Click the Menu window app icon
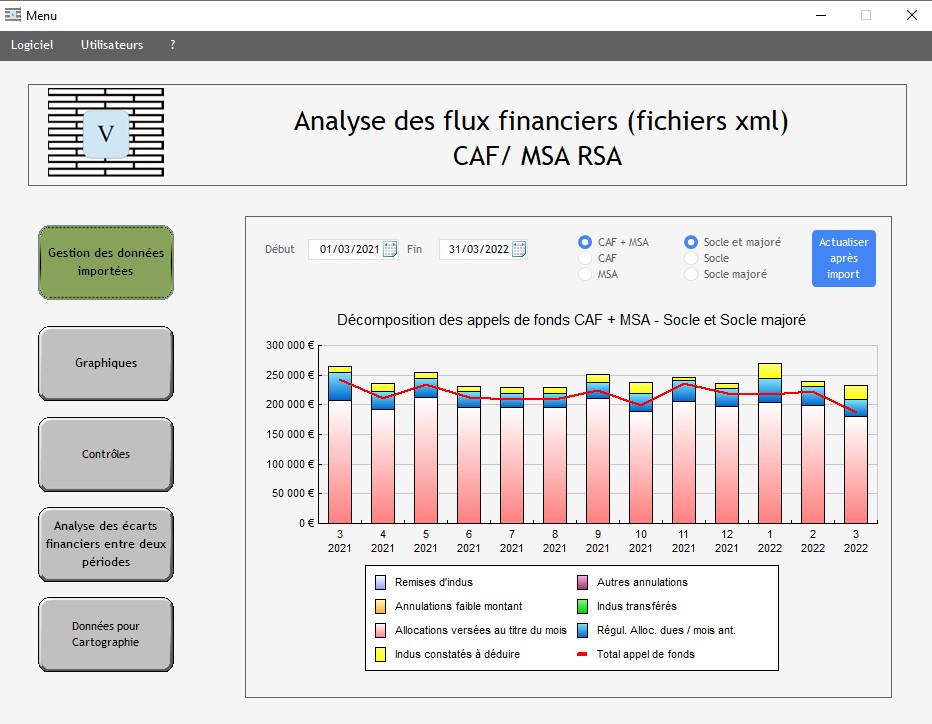932x724 pixels. (x=12, y=15)
